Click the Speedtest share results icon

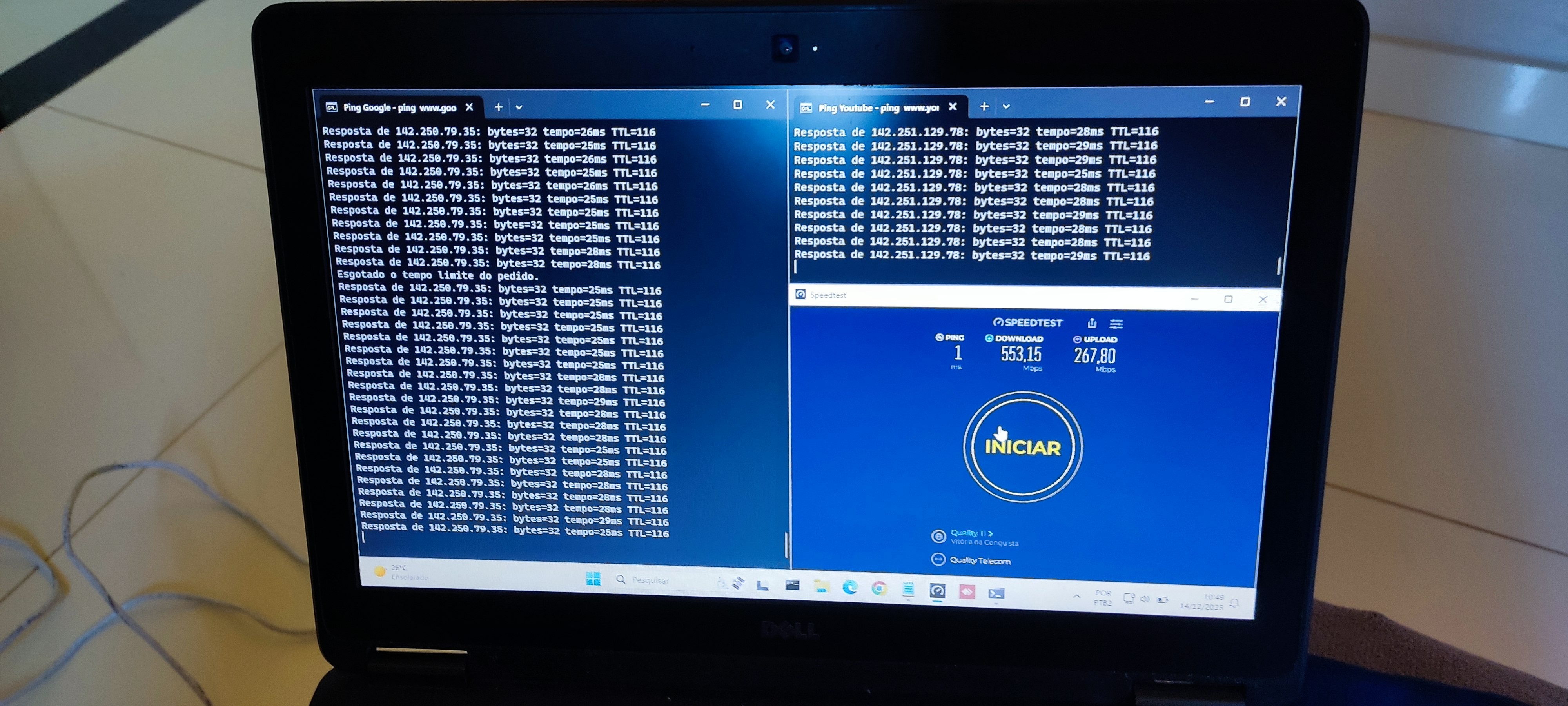(1092, 323)
